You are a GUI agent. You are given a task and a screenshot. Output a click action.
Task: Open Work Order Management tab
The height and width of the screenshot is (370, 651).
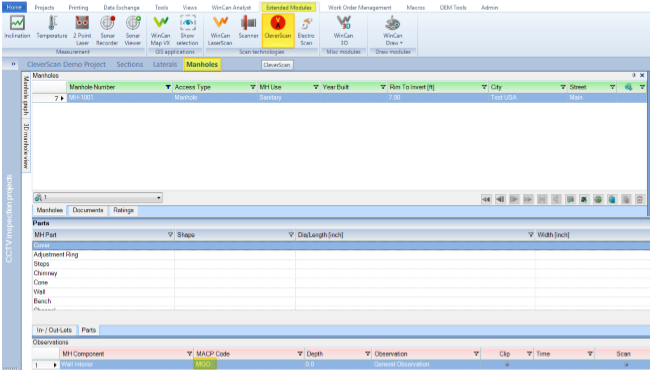click(x=360, y=7)
